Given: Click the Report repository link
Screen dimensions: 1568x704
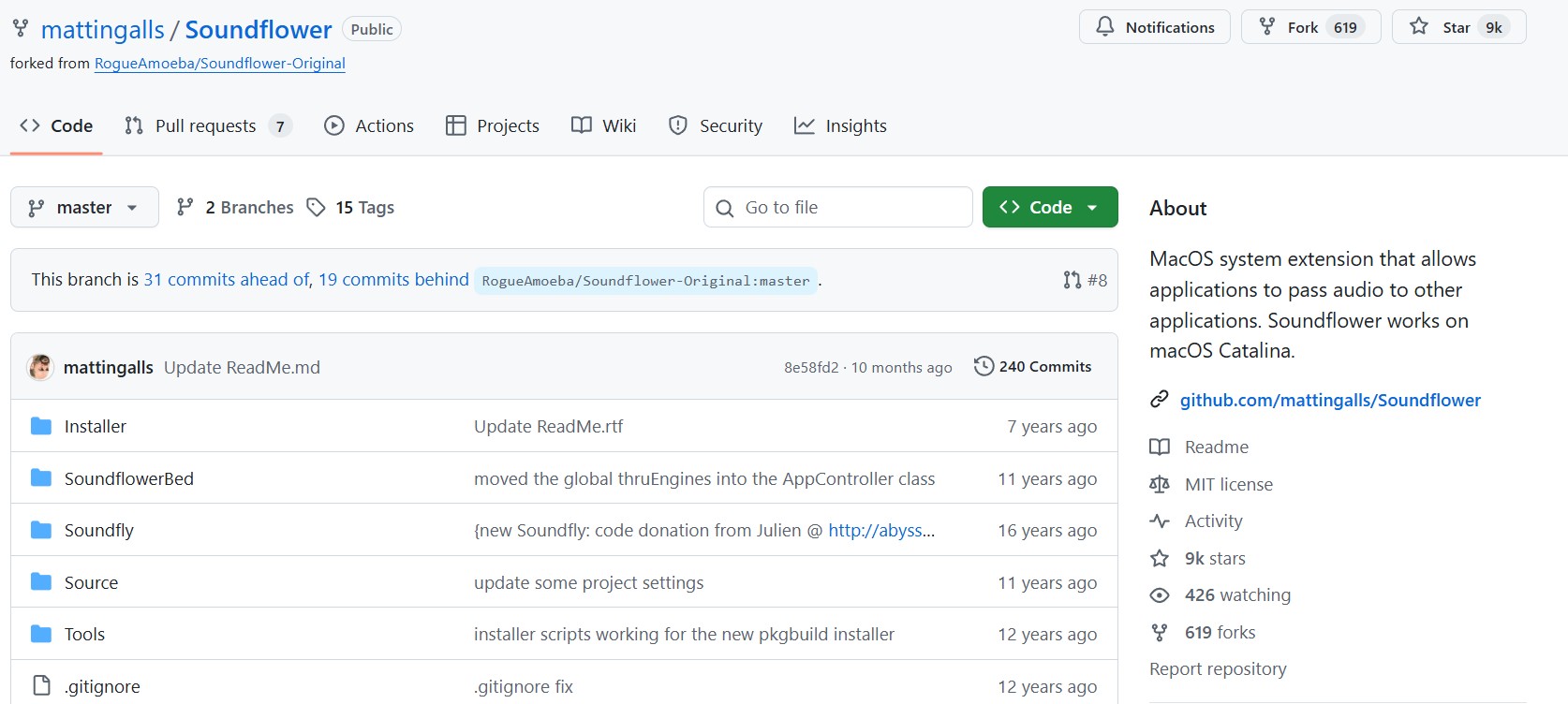Looking at the screenshot, I should click(1218, 669).
